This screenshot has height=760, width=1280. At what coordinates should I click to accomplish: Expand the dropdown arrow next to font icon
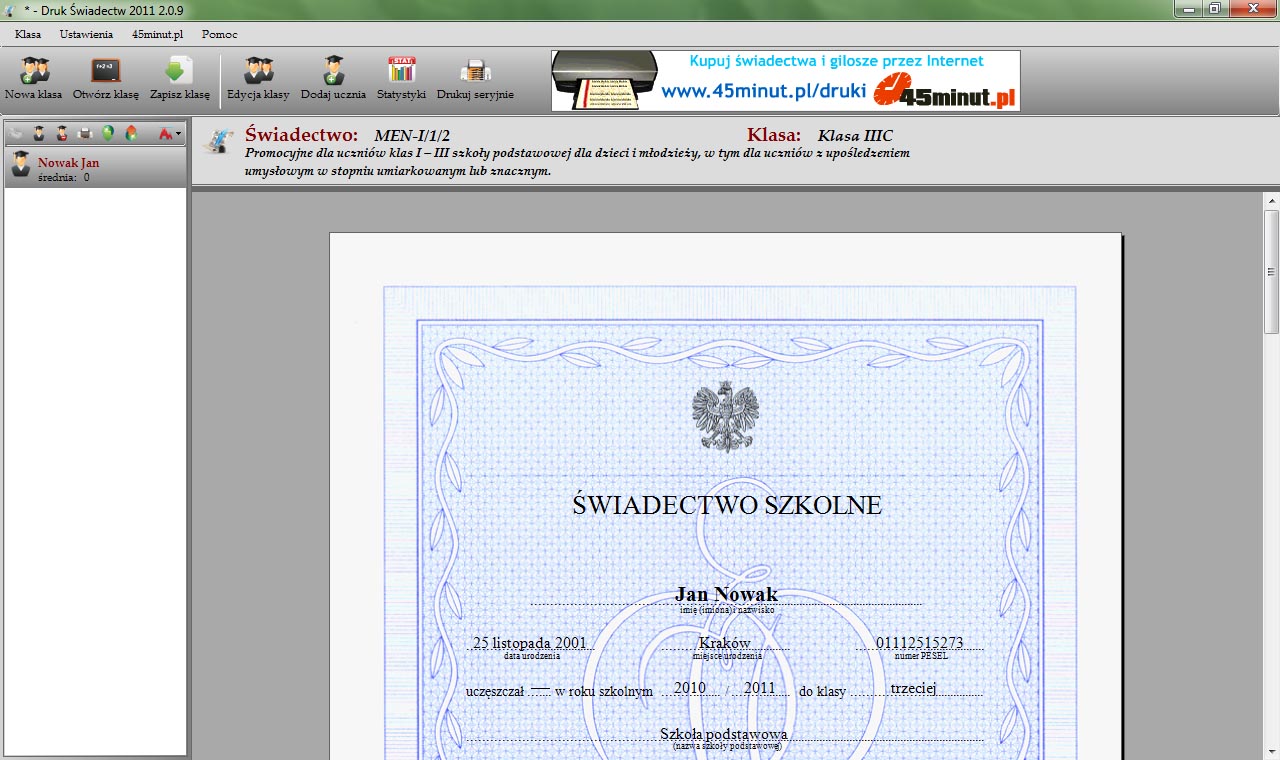point(178,134)
